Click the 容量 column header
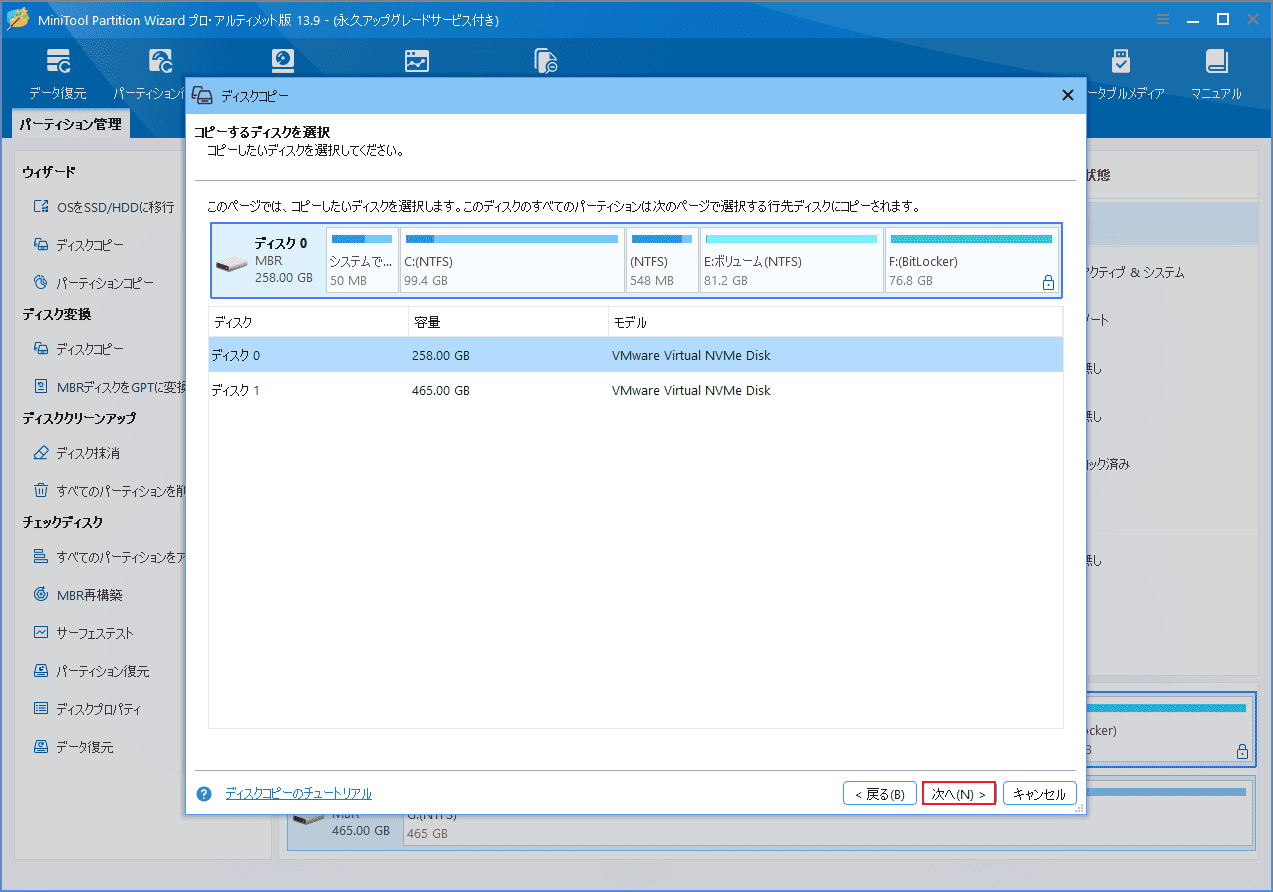This screenshot has width=1273, height=892. [508, 322]
